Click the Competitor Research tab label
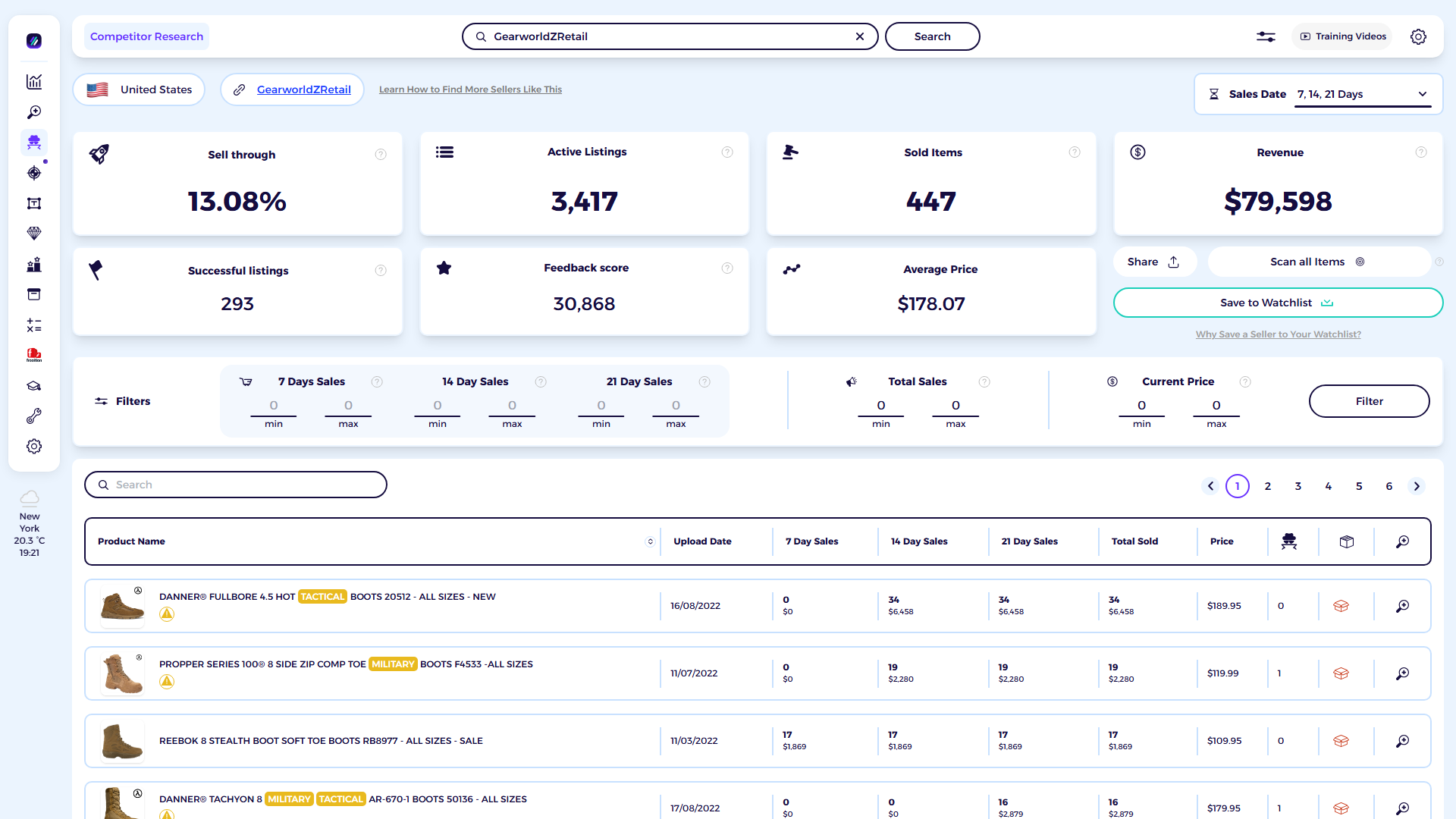The height and width of the screenshot is (819, 1456). [146, 36]
